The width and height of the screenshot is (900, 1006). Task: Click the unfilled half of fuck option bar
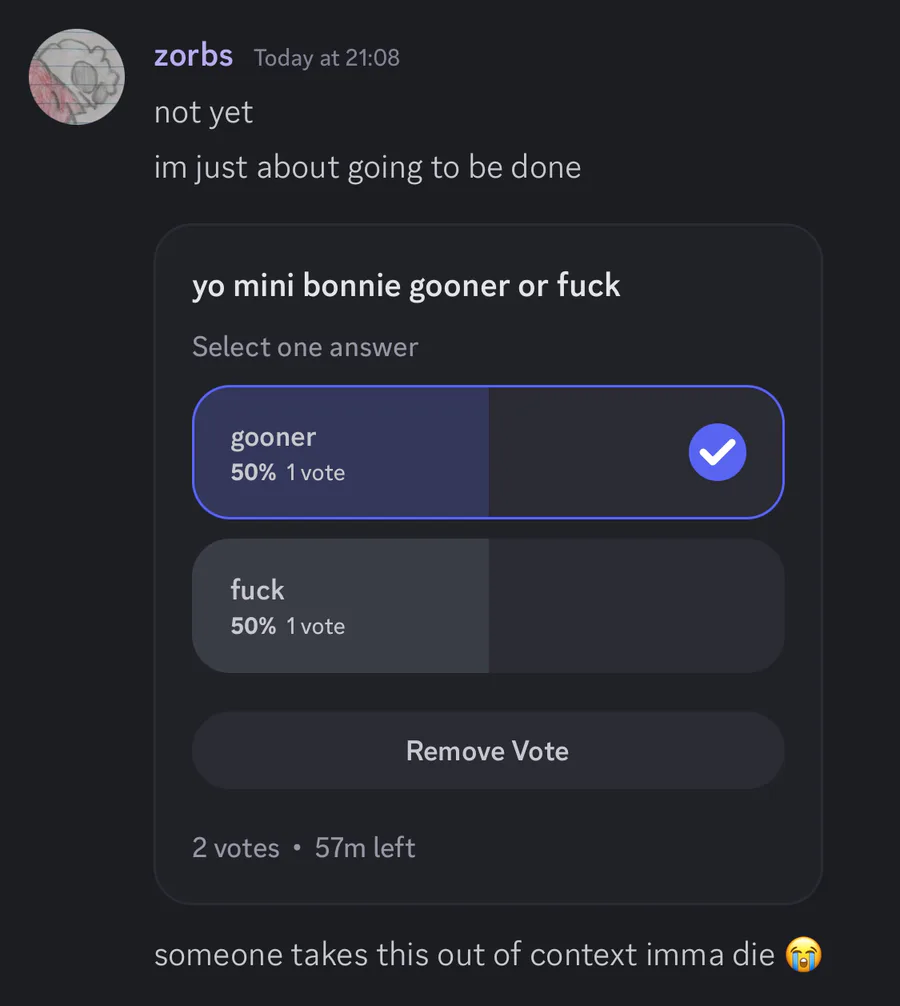(x=636, y=606)
